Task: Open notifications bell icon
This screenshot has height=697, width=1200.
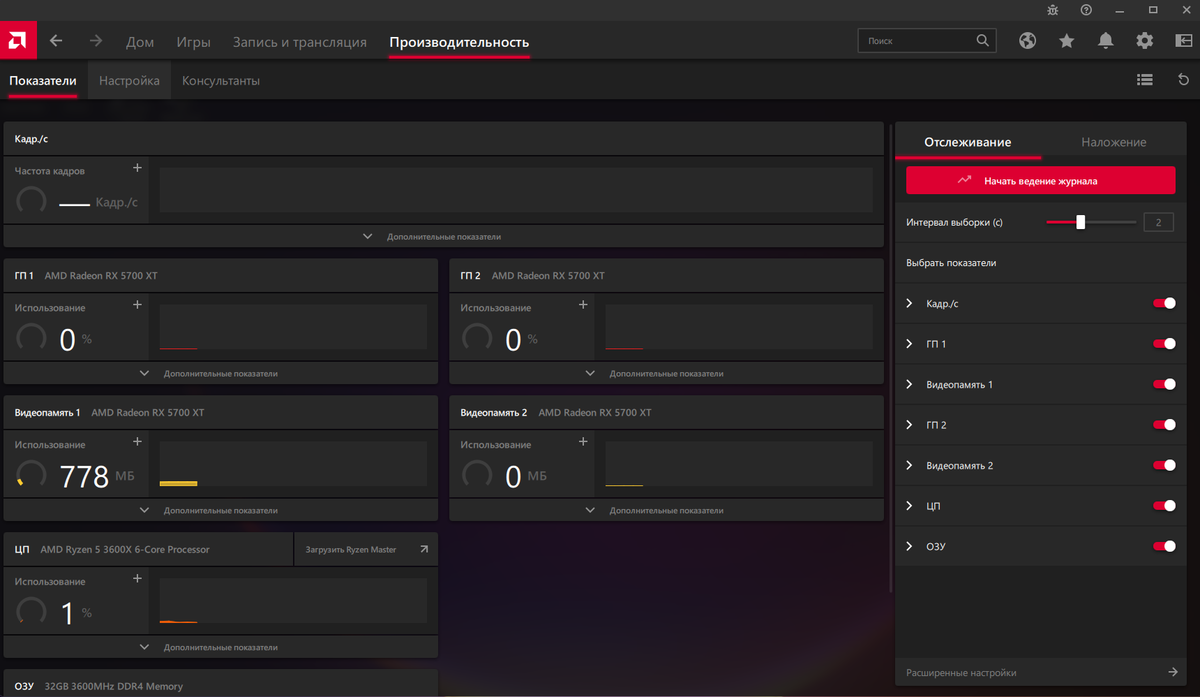Action: pyautogui.click(x=1106, y=41)
